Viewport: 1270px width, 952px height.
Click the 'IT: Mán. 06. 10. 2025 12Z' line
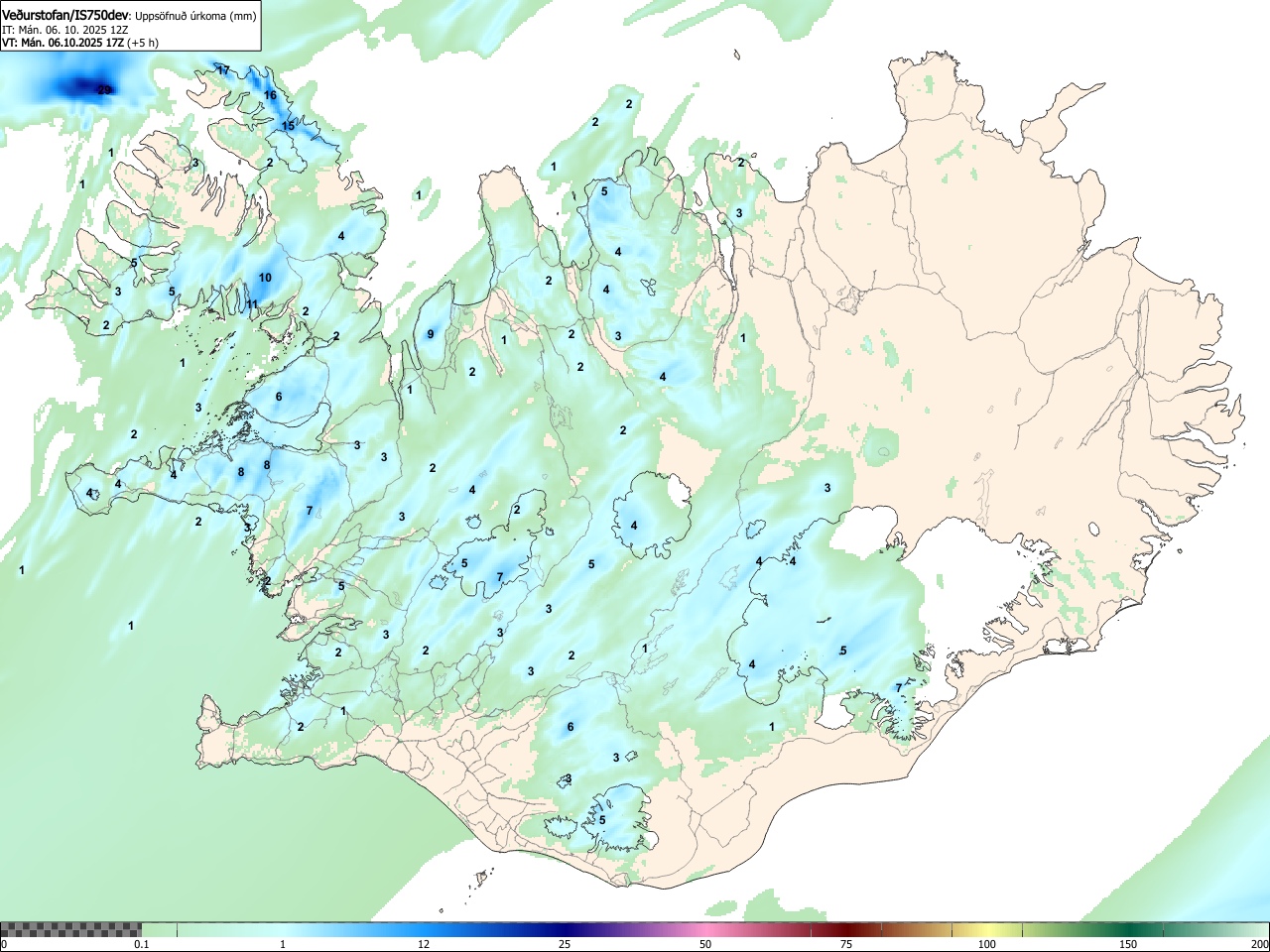65,30
